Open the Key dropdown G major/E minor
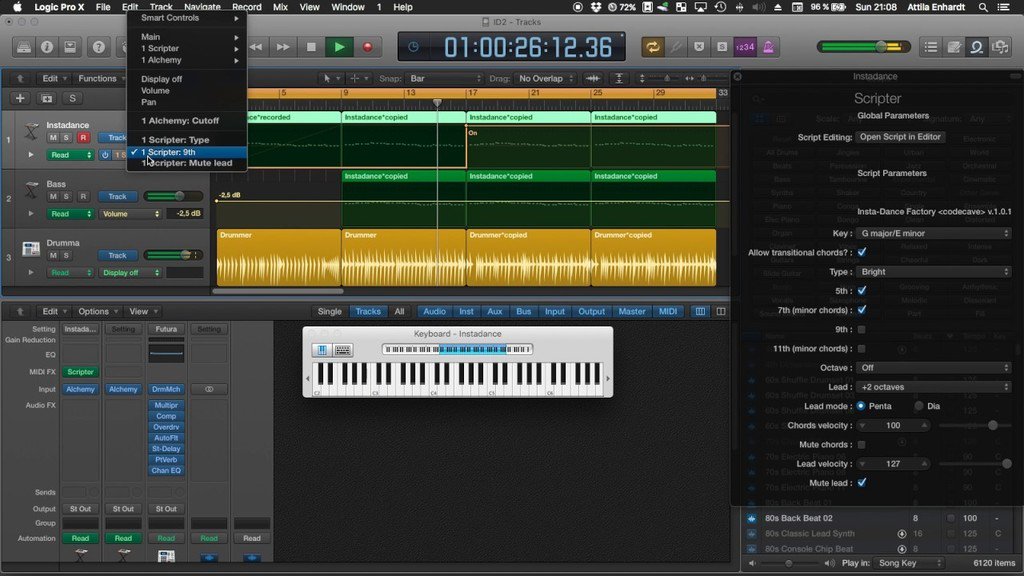Viewport: 1024px width, 576px height. [934, 233]
